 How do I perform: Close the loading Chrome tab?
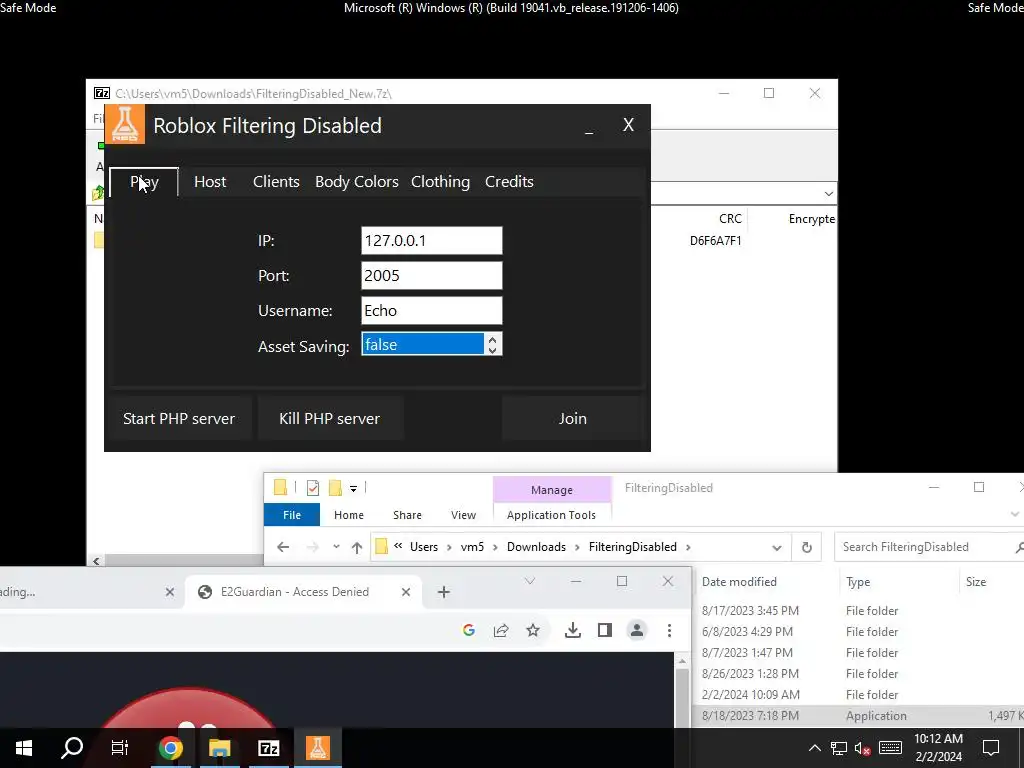pyautogui.click(x=170, y=592)
